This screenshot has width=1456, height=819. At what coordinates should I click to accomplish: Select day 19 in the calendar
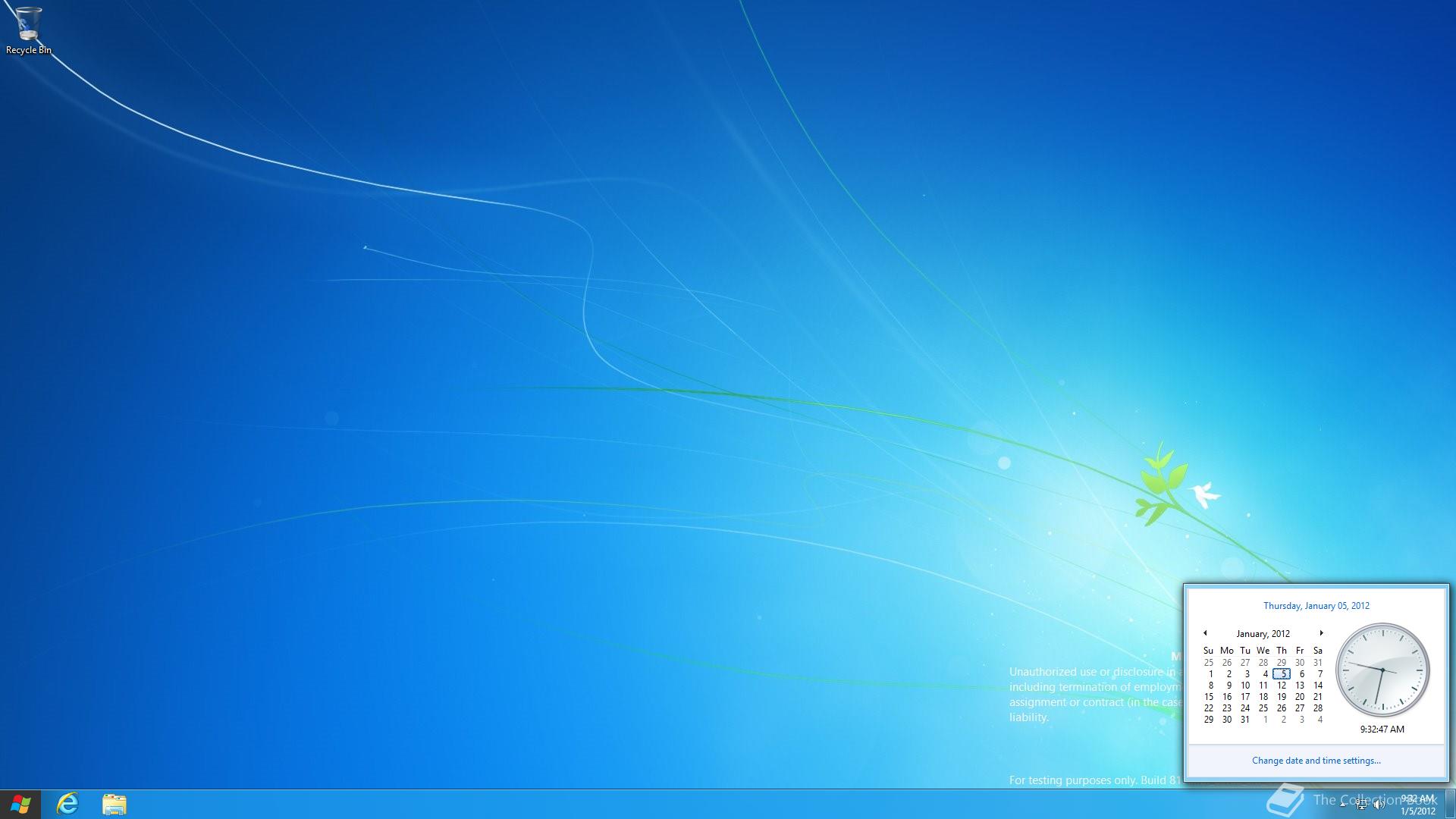[x=1282, y=697]
